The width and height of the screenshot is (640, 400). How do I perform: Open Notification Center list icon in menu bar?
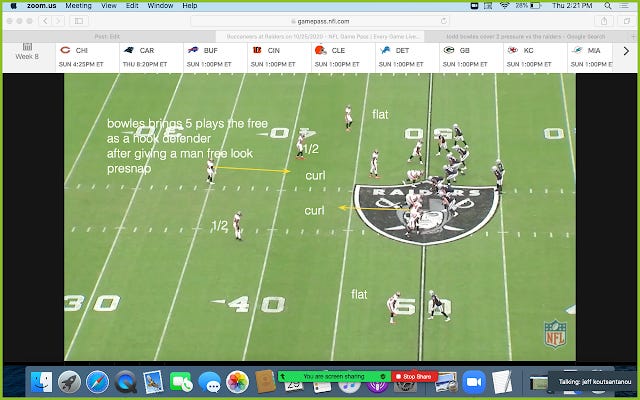(624, 6)
